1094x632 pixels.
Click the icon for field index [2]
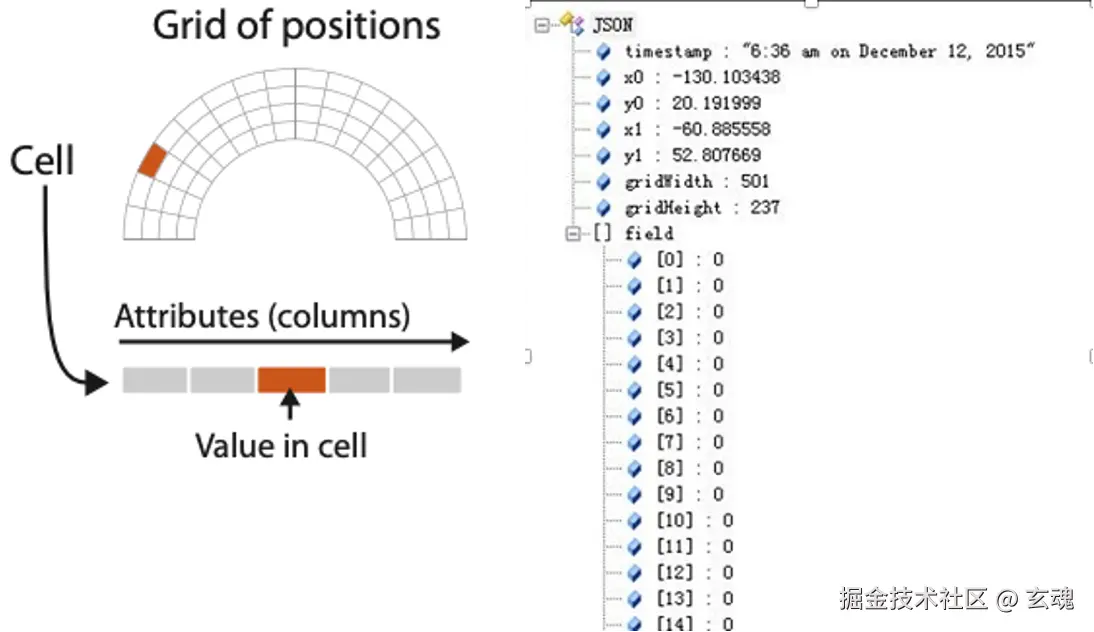[x=634, y=312]
